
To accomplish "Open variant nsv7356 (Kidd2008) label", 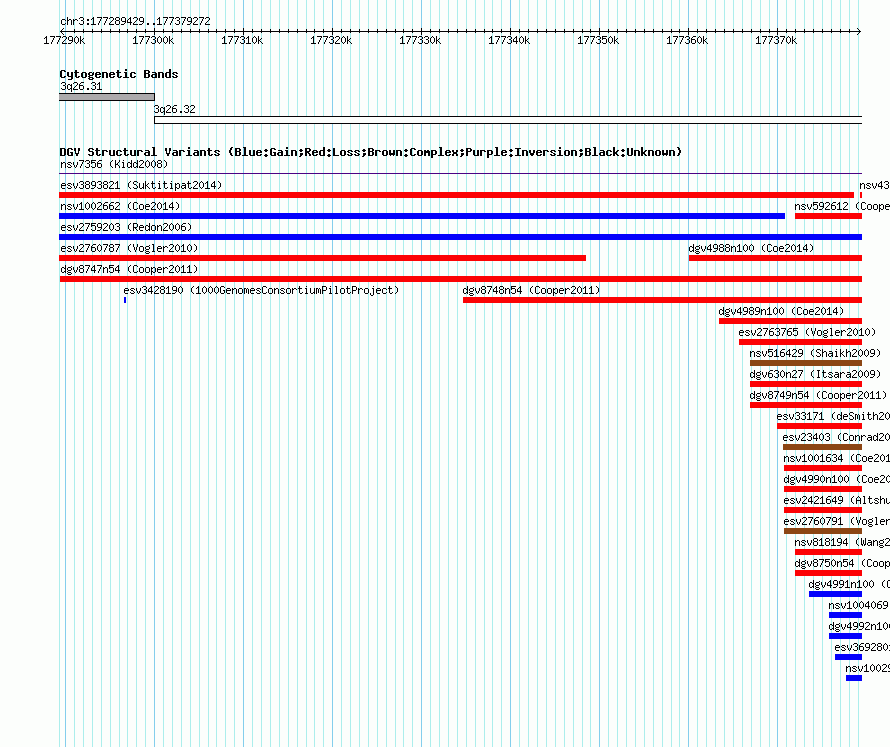I will [114, 164].
